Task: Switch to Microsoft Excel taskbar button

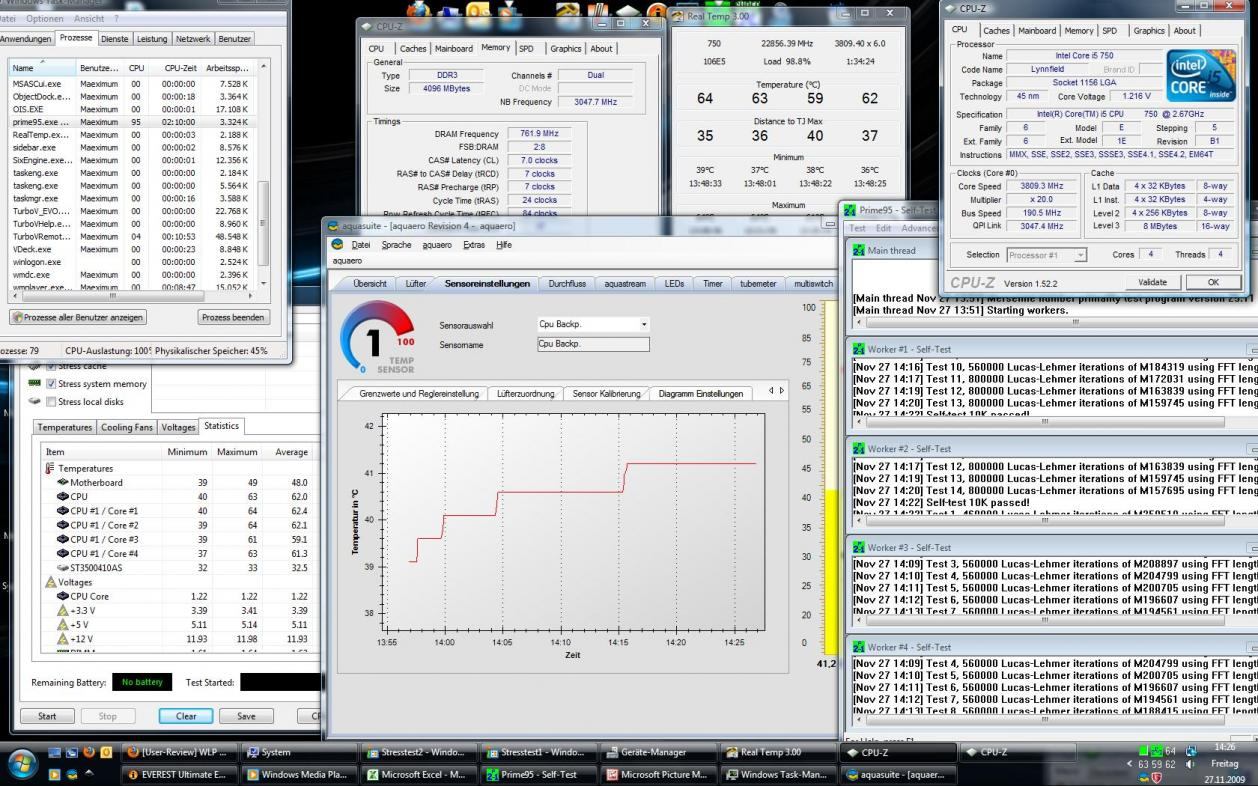Action: click(x=418, y=774)
